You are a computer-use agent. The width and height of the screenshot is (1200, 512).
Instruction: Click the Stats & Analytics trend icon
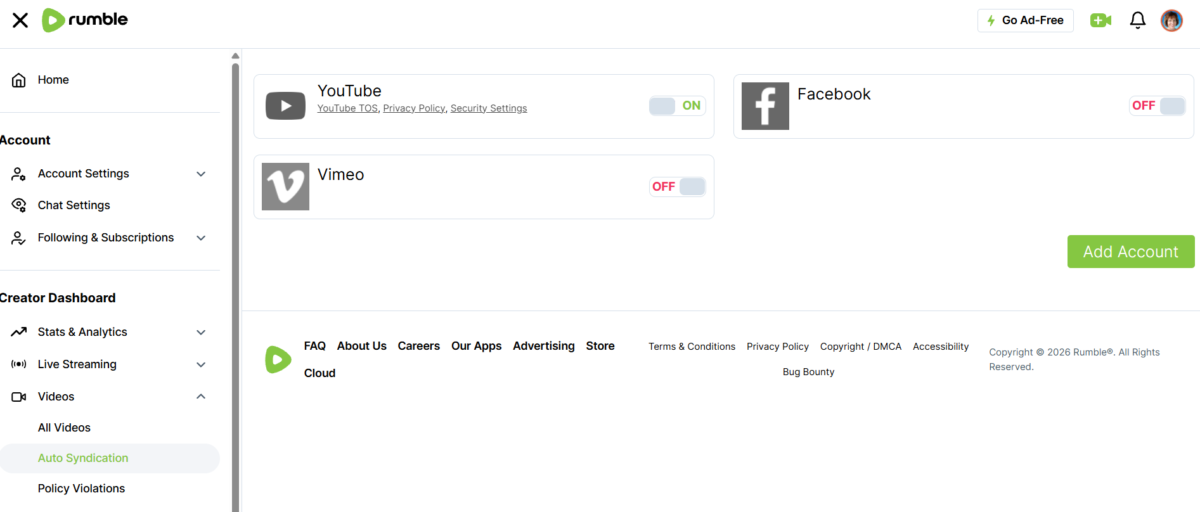click(x=19, y=332)
